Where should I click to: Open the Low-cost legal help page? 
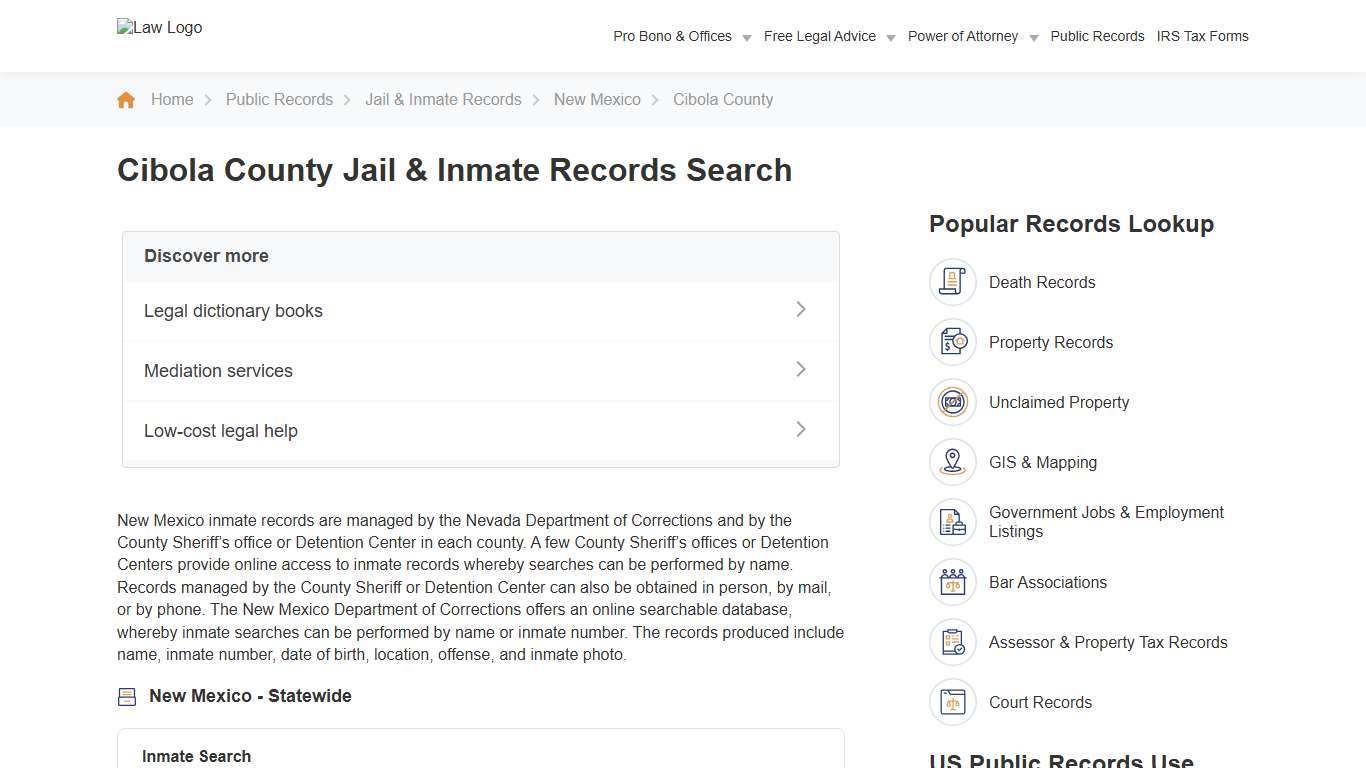coord(221,430)
